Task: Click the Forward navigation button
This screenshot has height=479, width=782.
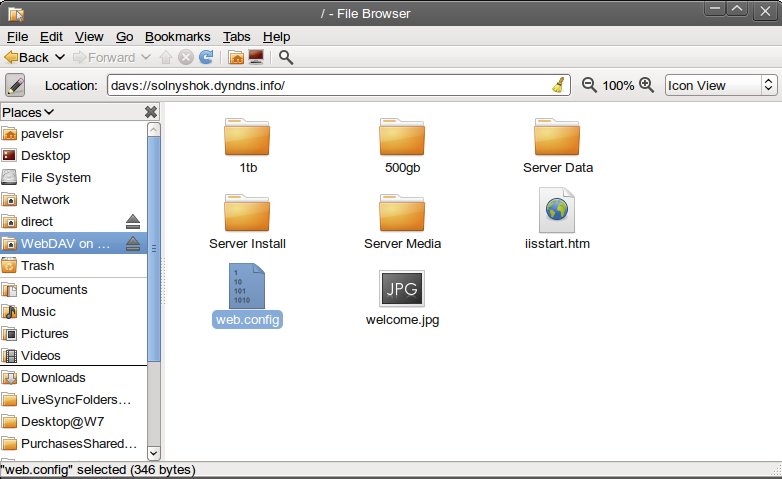Action: tap(104, 57)
